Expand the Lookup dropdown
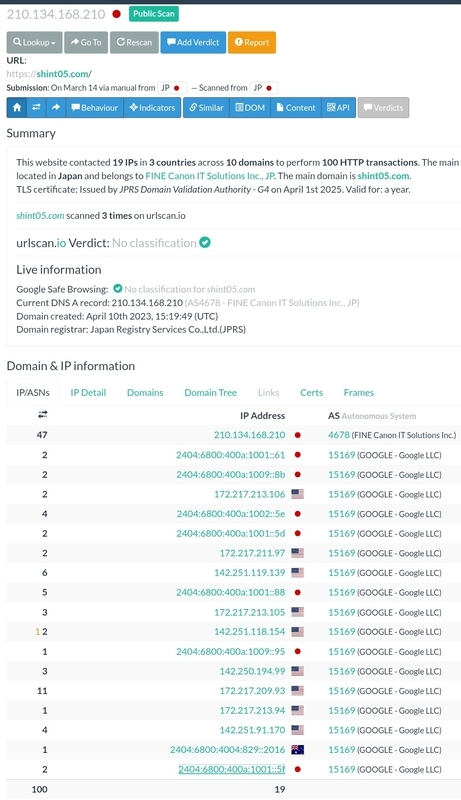This screenshot has width=461, height=800. (35, 42)
